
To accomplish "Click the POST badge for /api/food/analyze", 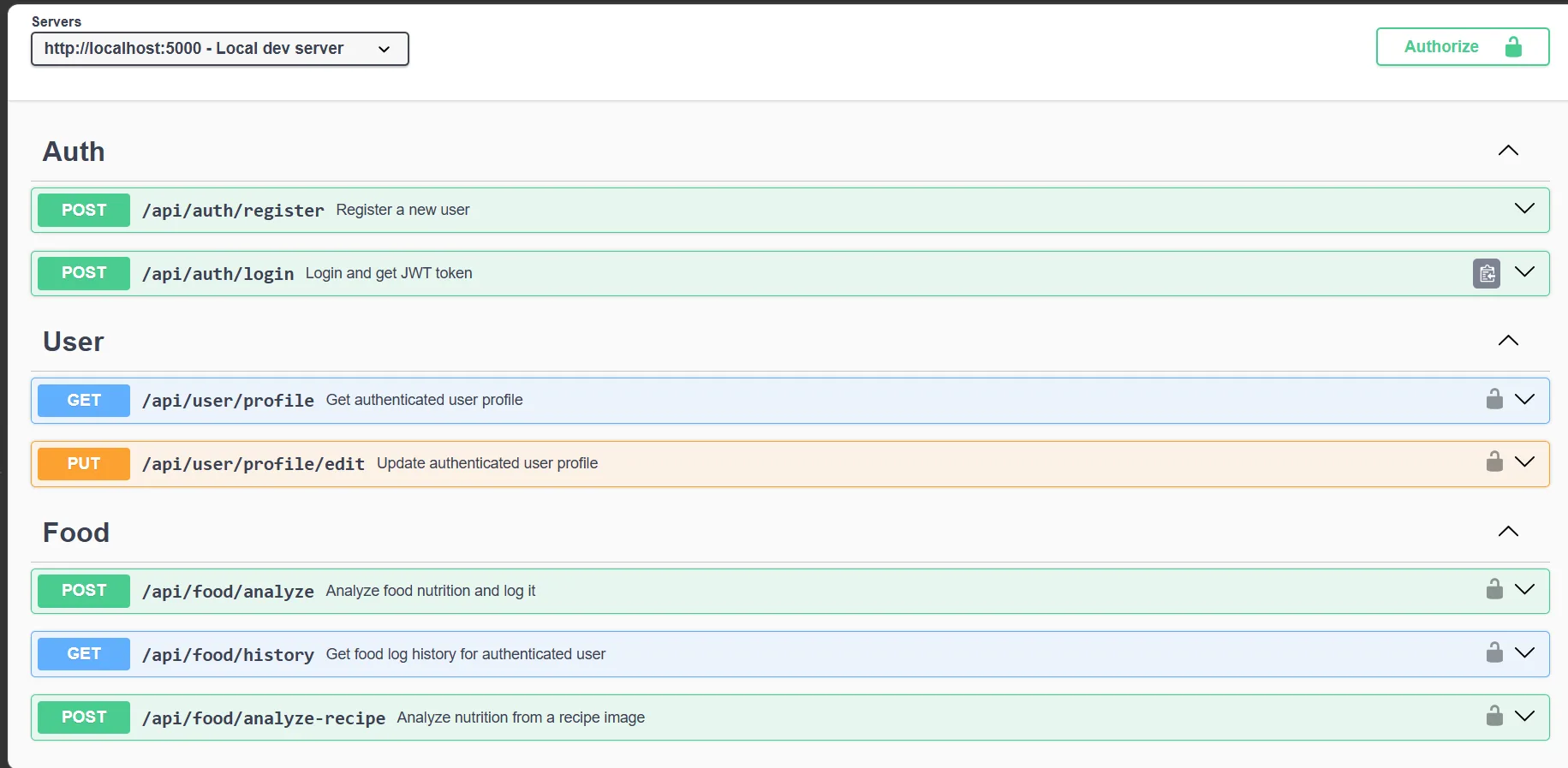I will pyautogui.click(x=84, y=591).
